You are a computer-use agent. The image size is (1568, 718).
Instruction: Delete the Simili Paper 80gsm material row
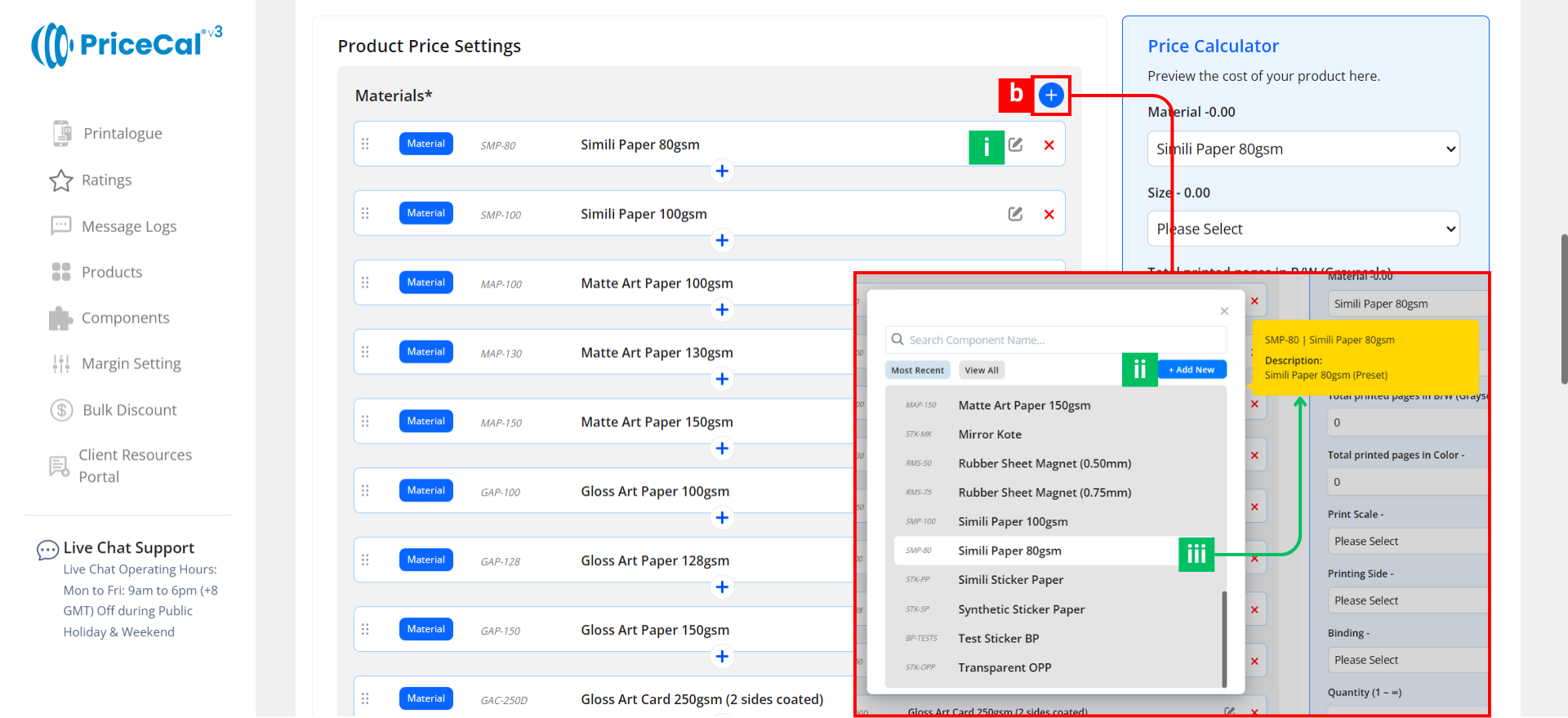(x=1049, y=145)
